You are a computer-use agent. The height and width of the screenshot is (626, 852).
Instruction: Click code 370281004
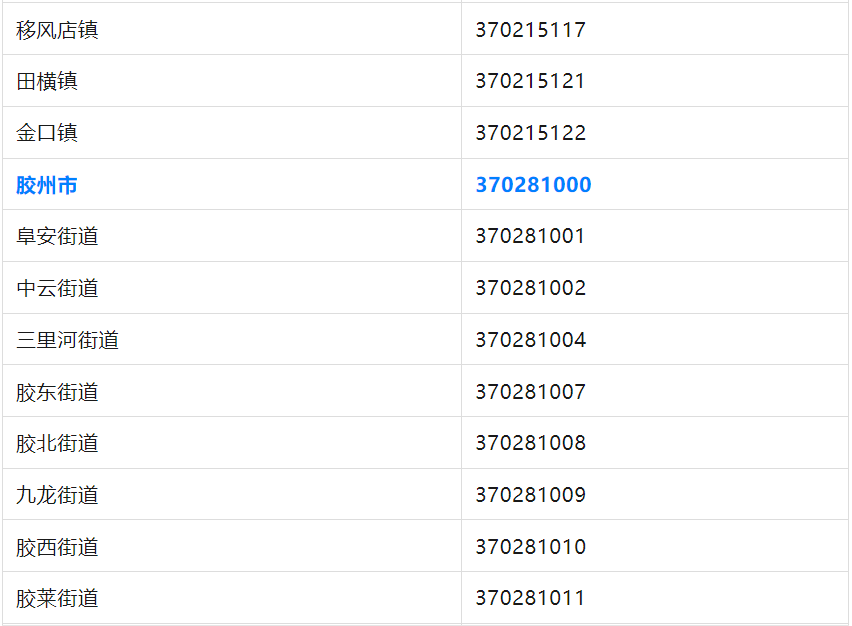[x=530, y=340]
